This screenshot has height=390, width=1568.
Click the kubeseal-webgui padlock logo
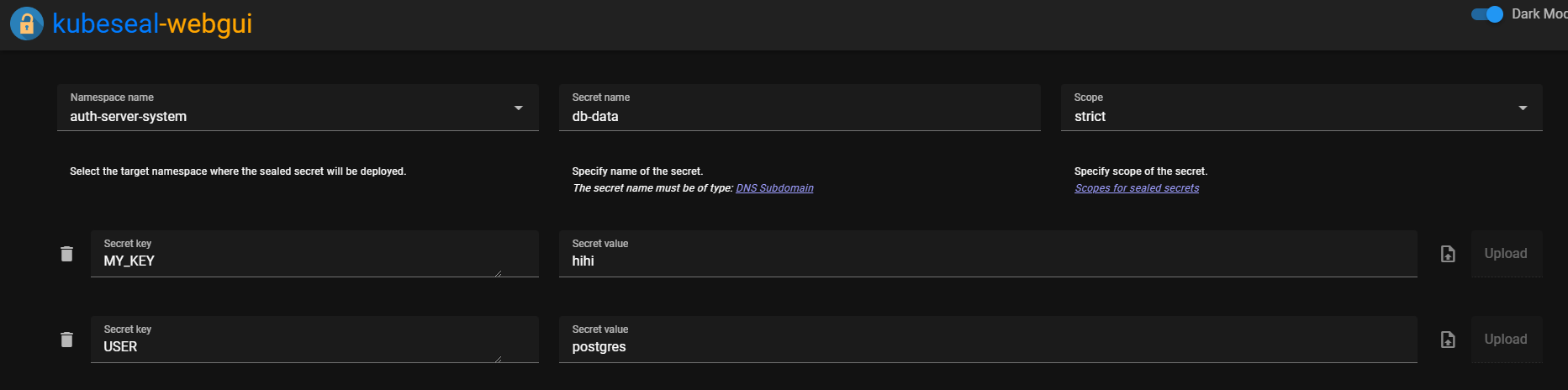pyautogui.click(x=27, y=24)
